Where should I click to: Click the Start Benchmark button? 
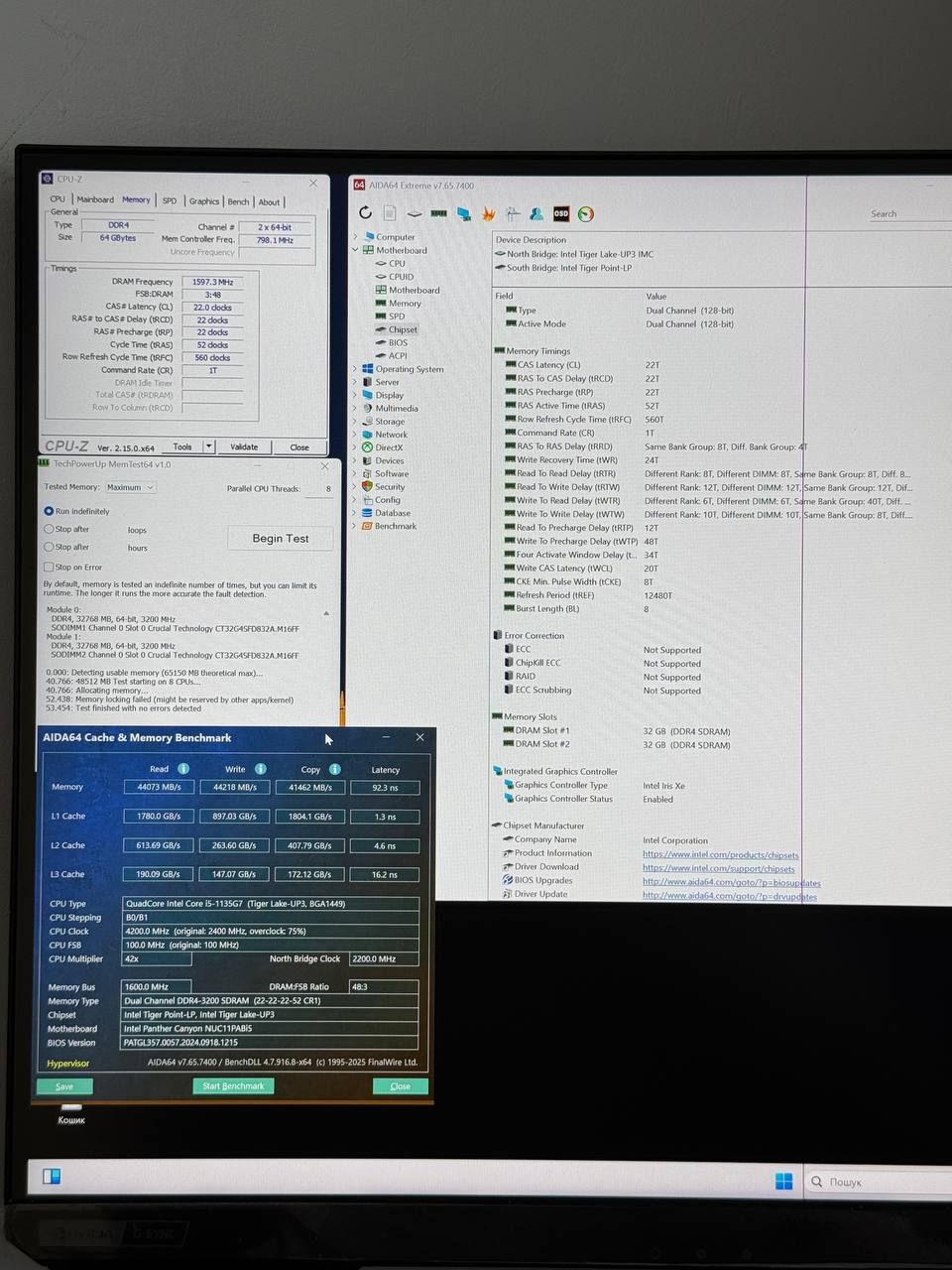[233, 1085]
